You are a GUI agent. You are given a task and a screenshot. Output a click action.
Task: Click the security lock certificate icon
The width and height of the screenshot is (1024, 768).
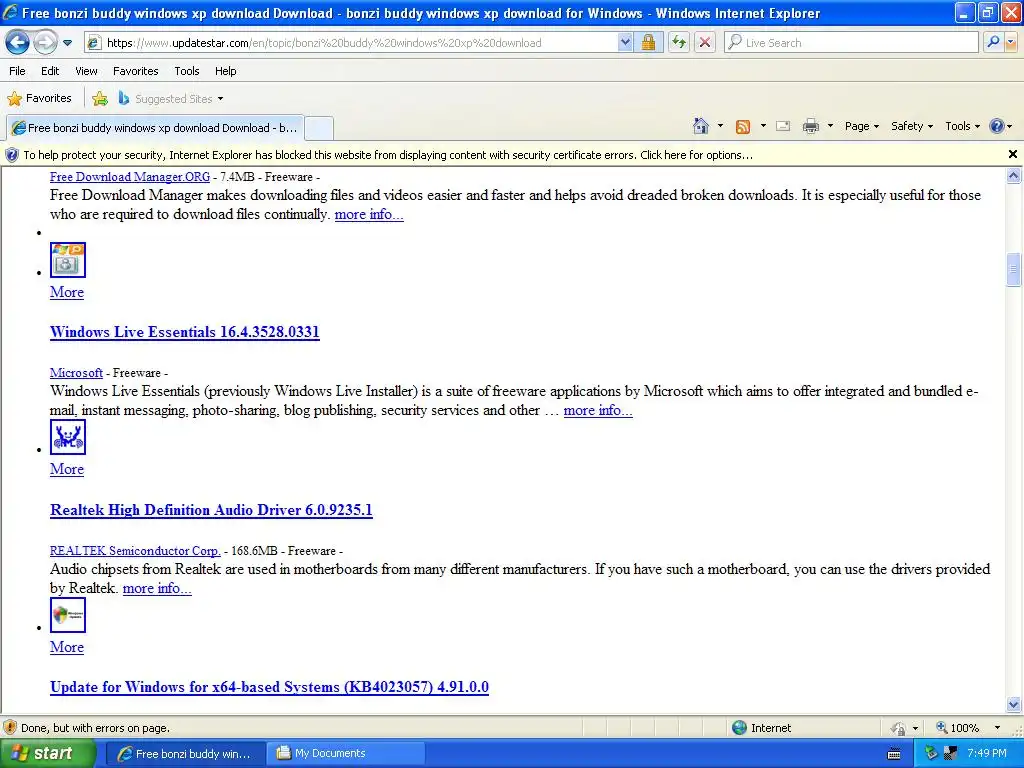648,43
